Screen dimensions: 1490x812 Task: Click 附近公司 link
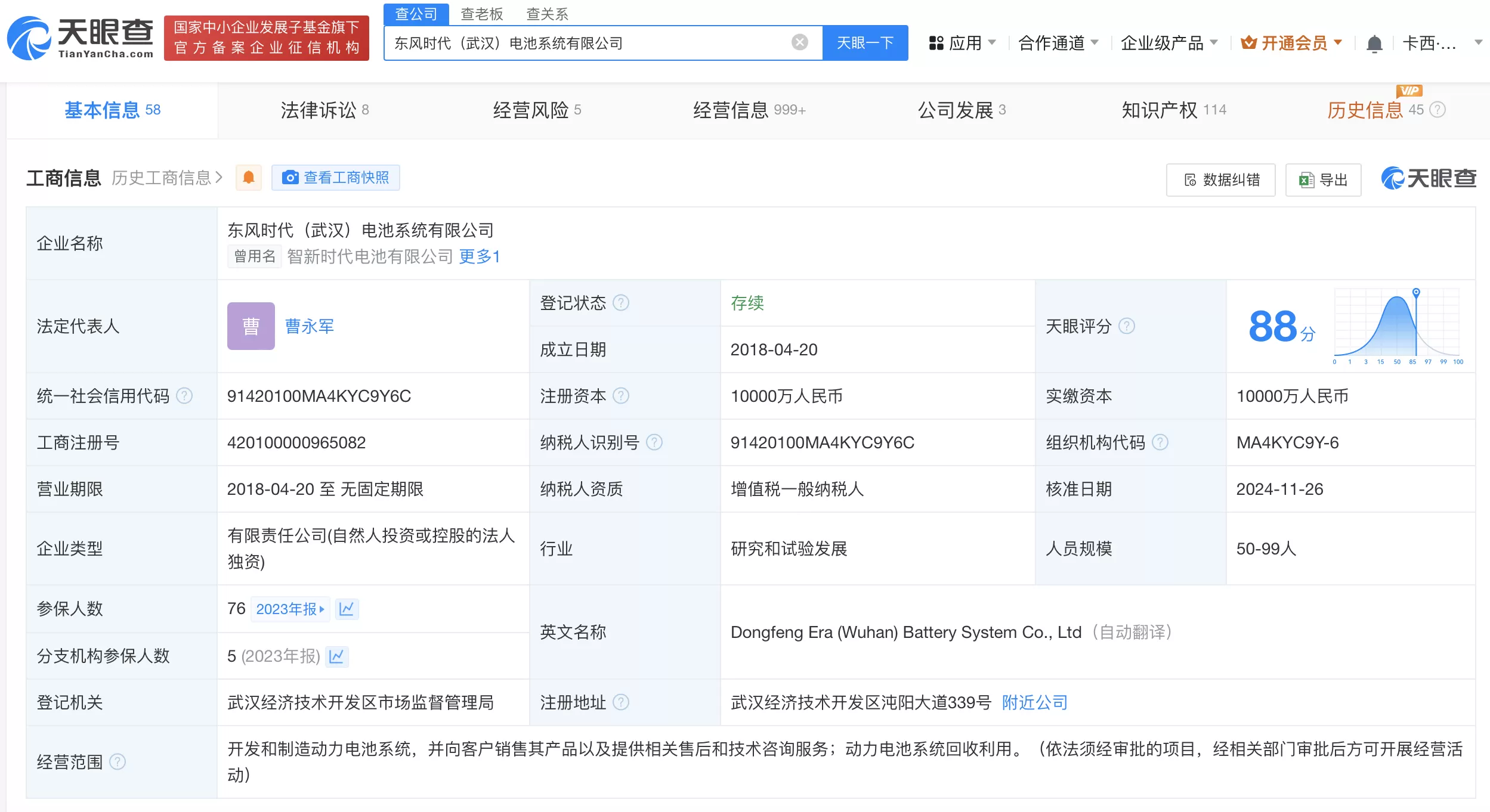pos(1035,702)
